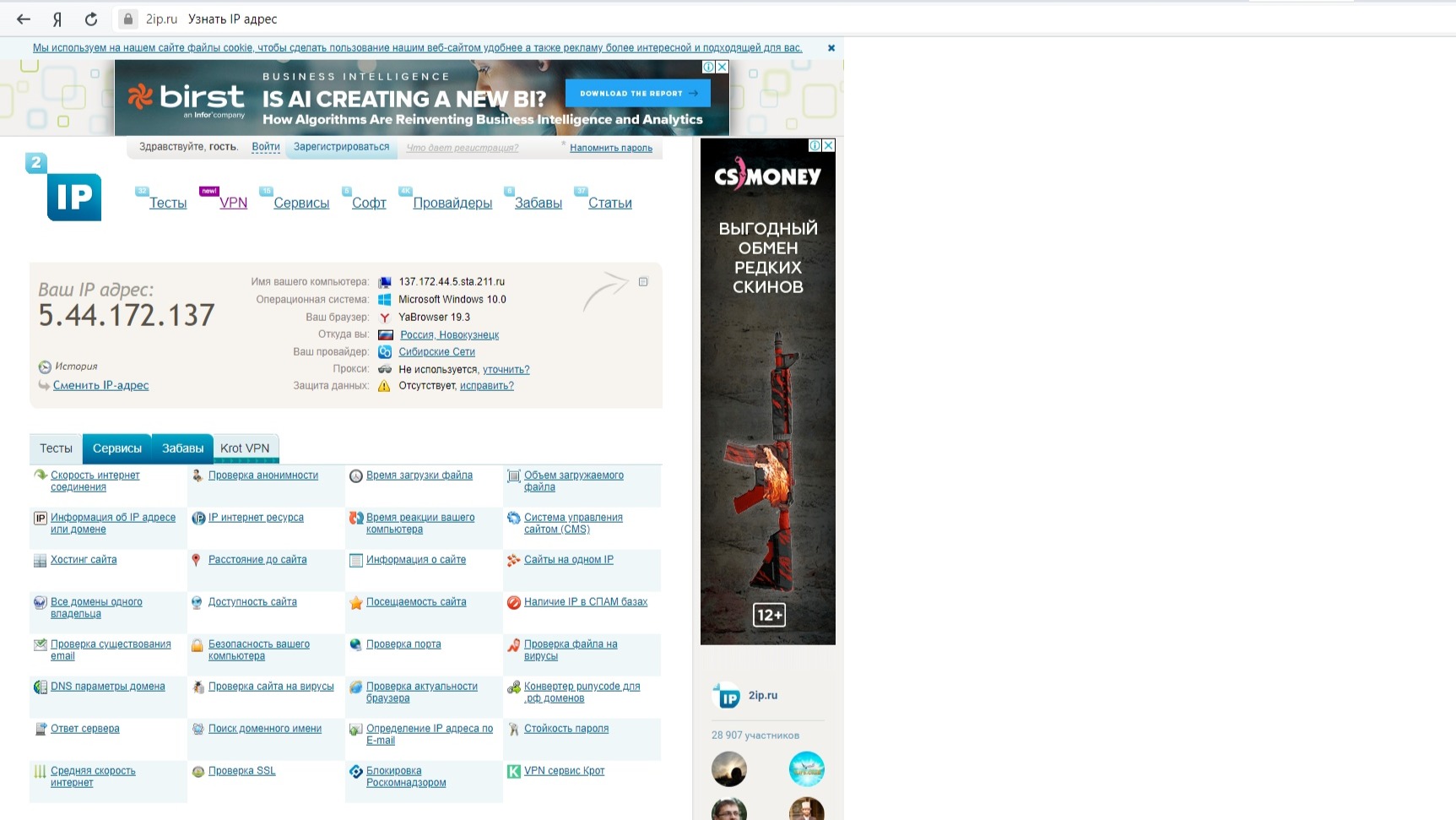1456x820 pixels.
Task: Open the Забавы tab
Action: [182, 448]
